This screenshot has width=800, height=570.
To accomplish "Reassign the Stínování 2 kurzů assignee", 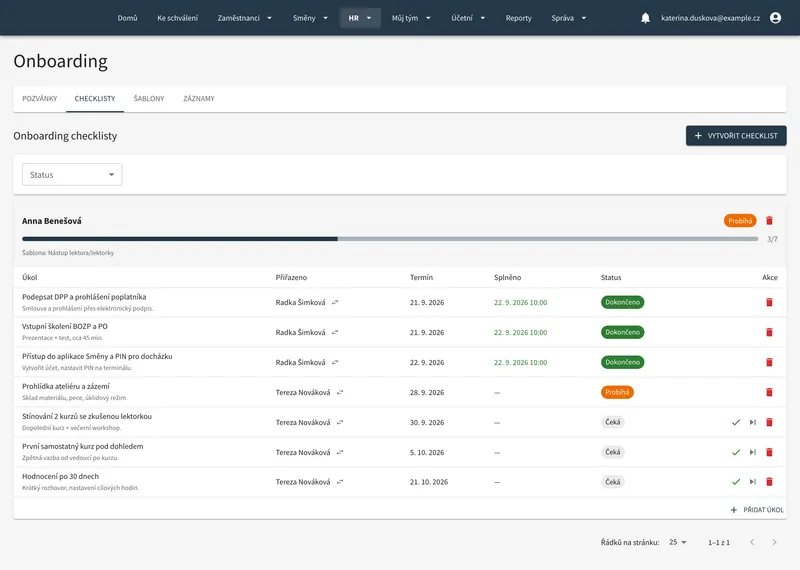I will coord(340,423).
